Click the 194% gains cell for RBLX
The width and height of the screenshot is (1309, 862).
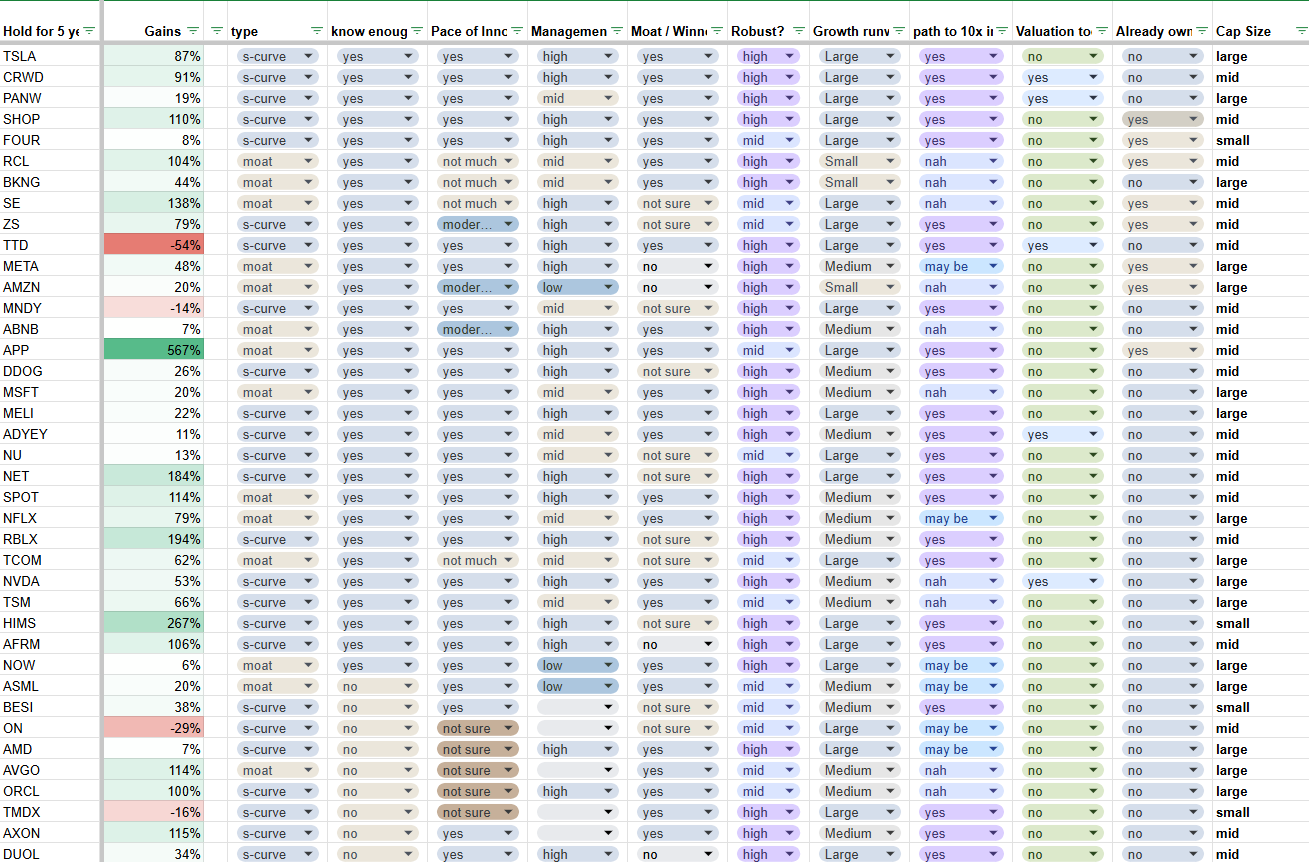(154, 539)
